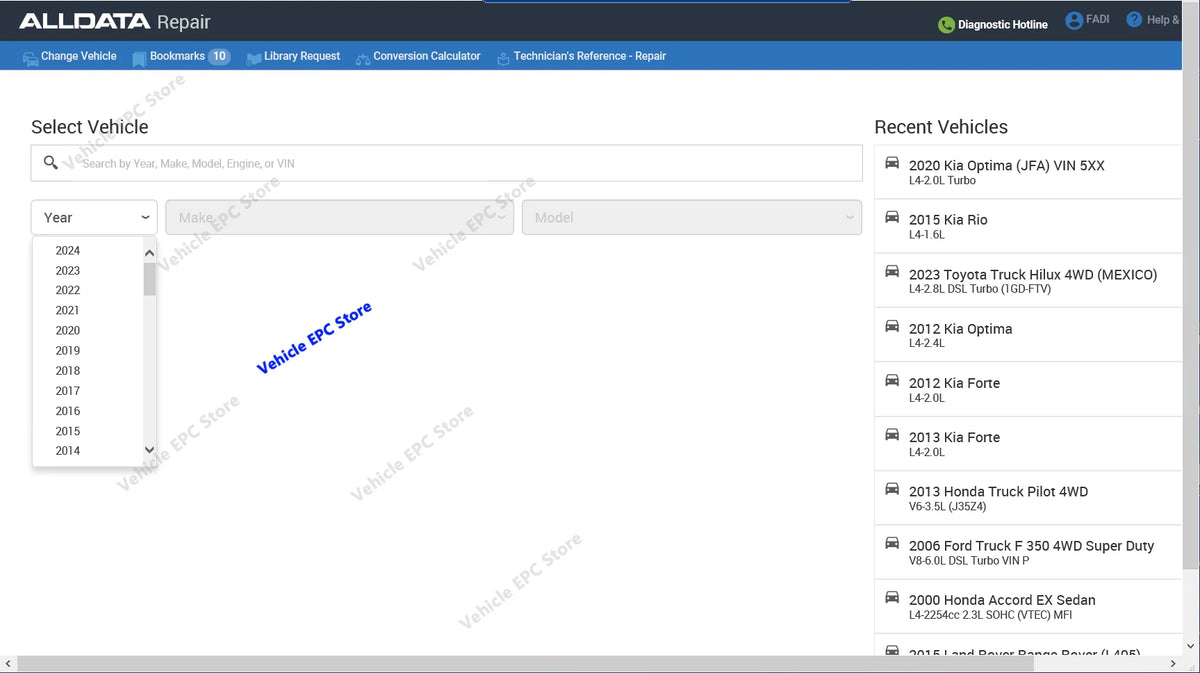Click L4-2.0L Turbo engine text
Viewport: 1200px width, 673px height.
[x=942, y=181]
